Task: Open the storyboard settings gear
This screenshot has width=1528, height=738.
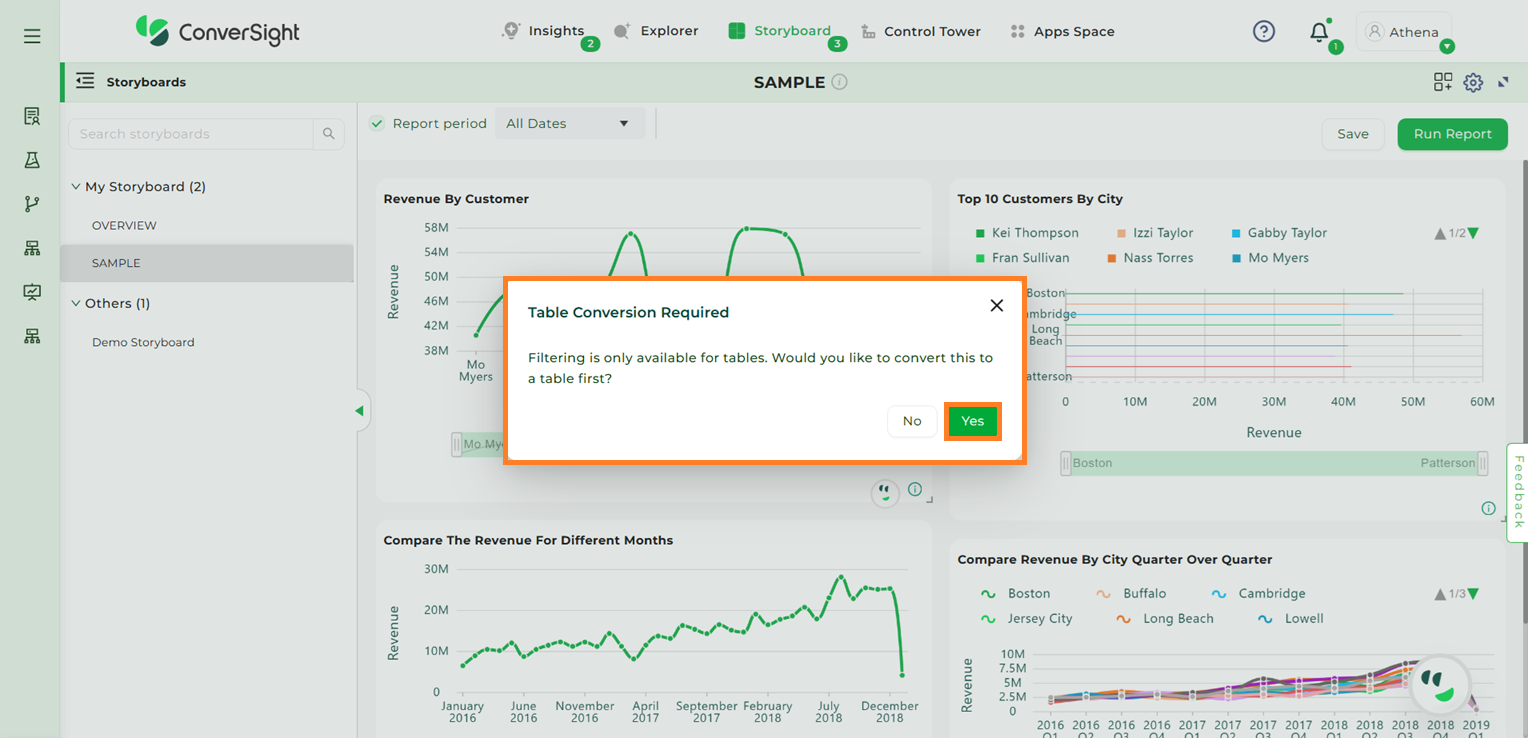Action: pos(1472,83)
